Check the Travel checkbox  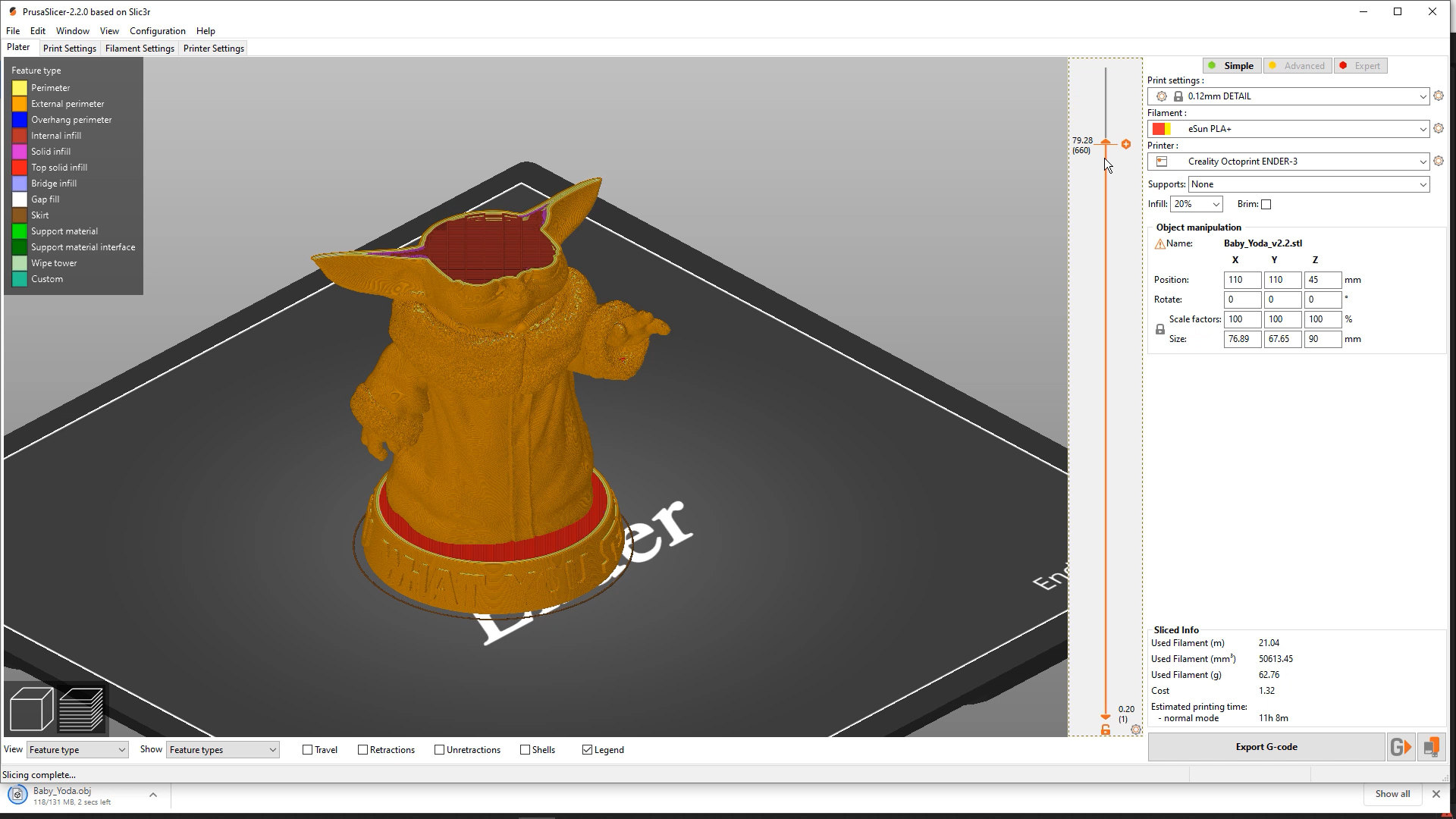(x=309, y=749)
